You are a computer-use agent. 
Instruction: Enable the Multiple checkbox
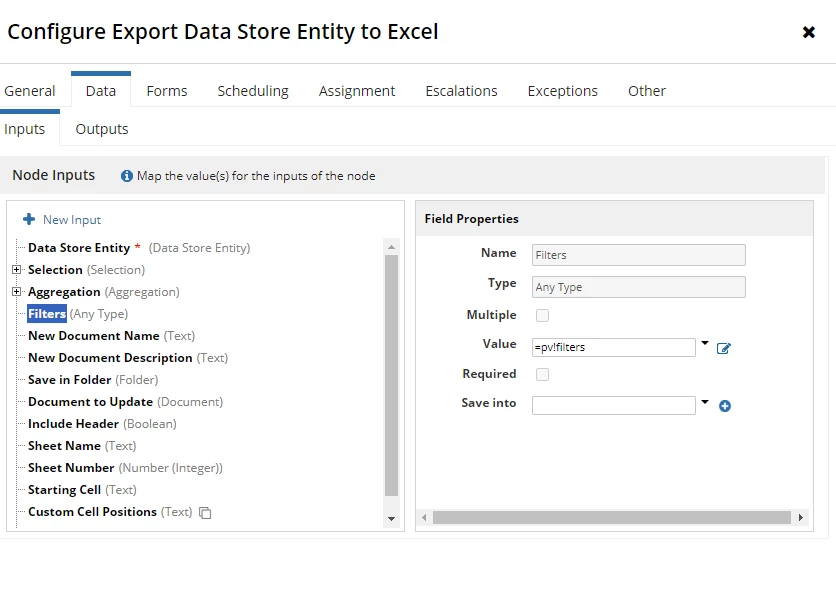click(x=542, y=316)
